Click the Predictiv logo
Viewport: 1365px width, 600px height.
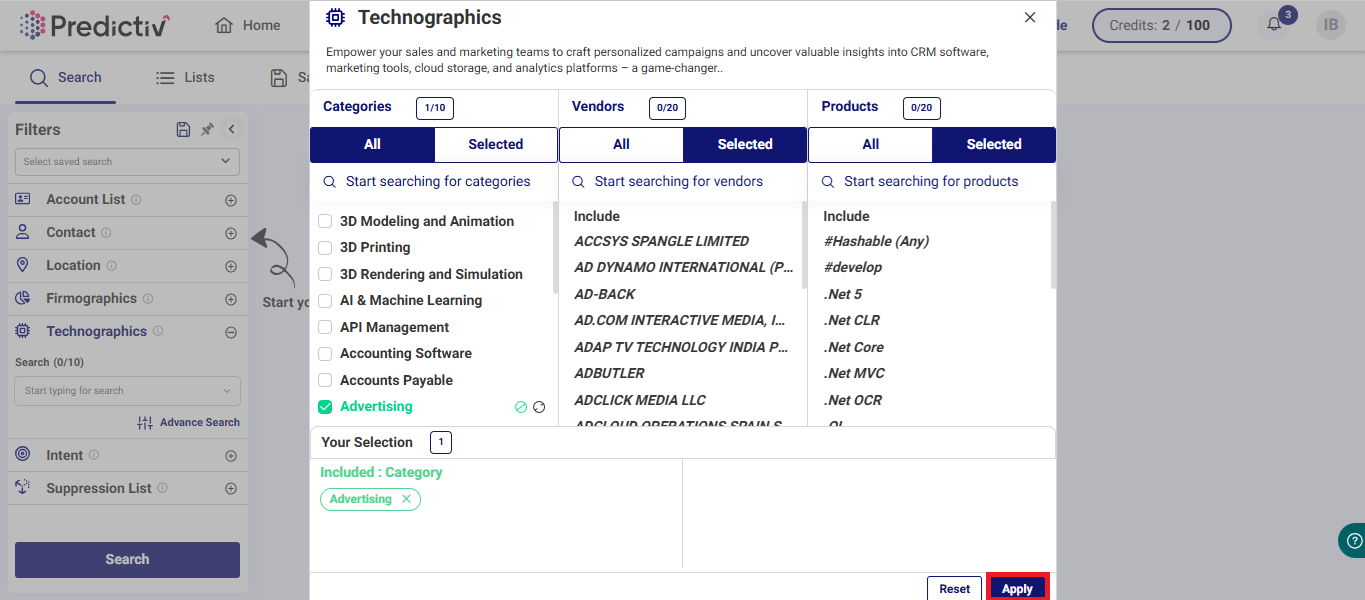point(93,25)
